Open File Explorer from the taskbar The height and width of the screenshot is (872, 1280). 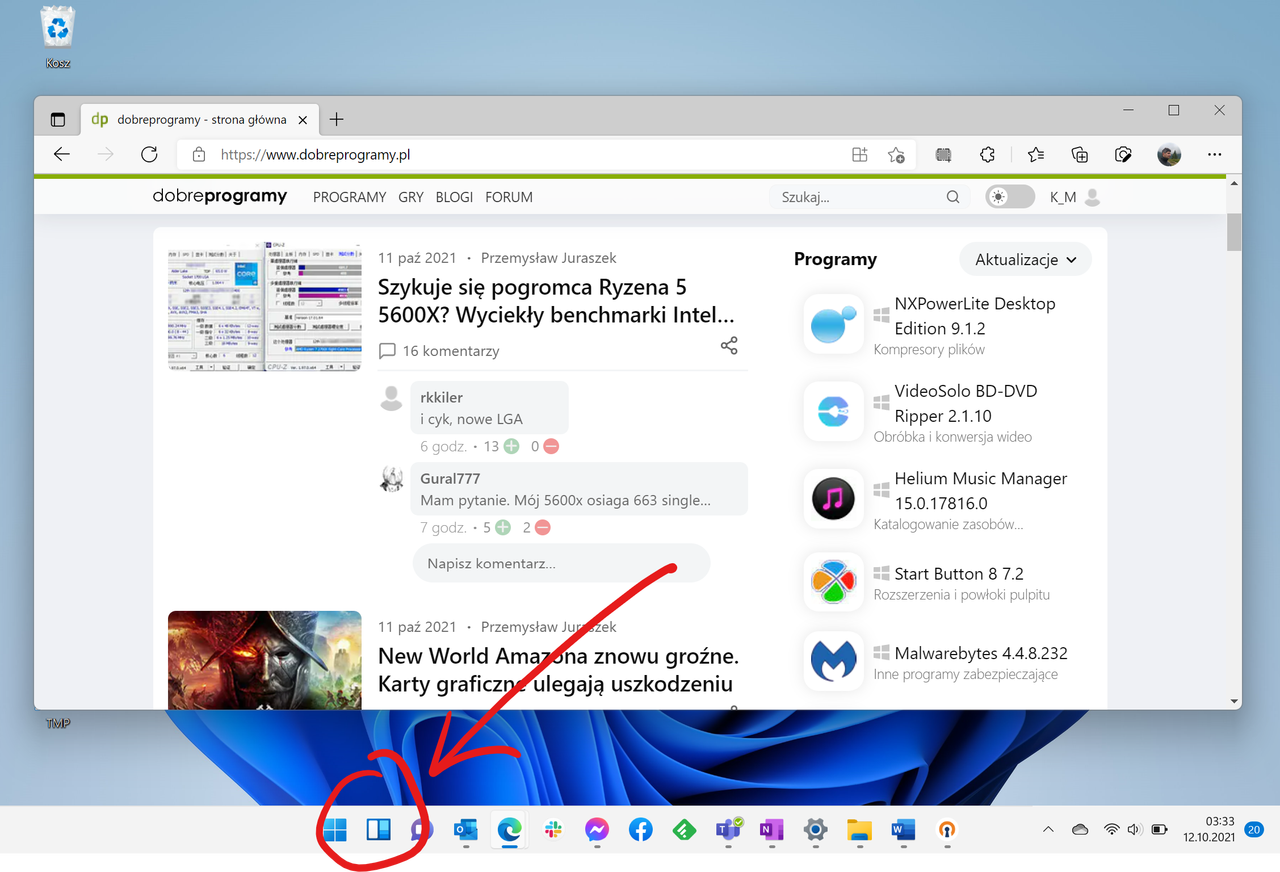[859, 829]
